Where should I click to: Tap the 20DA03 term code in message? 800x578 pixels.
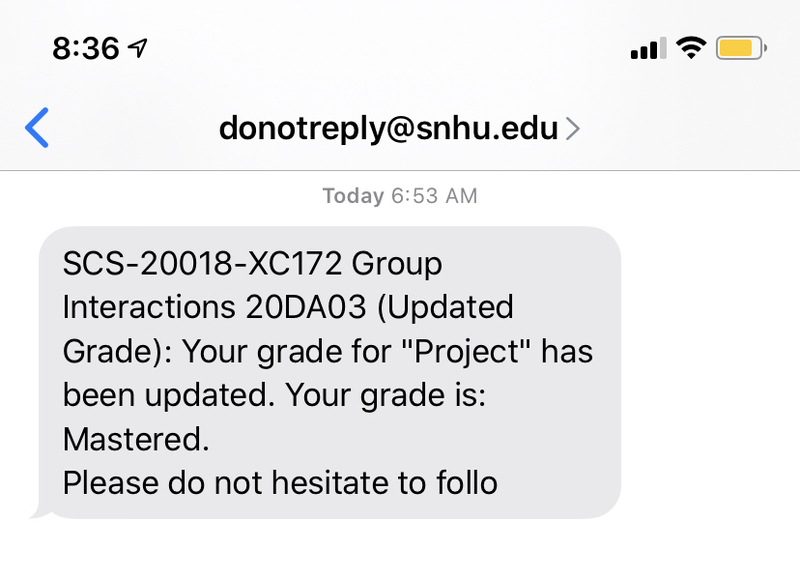(306, 307)
